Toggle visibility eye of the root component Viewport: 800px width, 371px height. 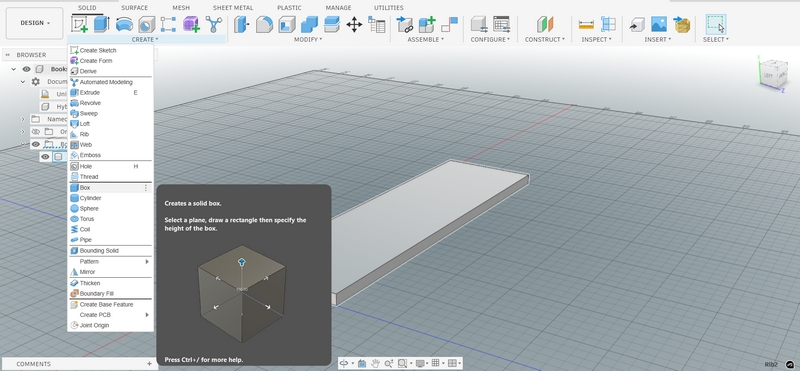[27, 69]
